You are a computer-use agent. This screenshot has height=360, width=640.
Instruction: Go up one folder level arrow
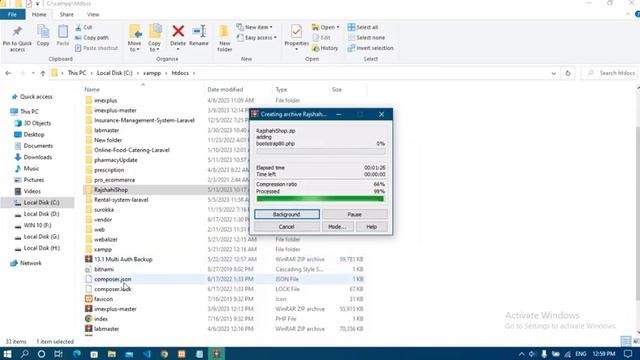[x=43, y=73]
